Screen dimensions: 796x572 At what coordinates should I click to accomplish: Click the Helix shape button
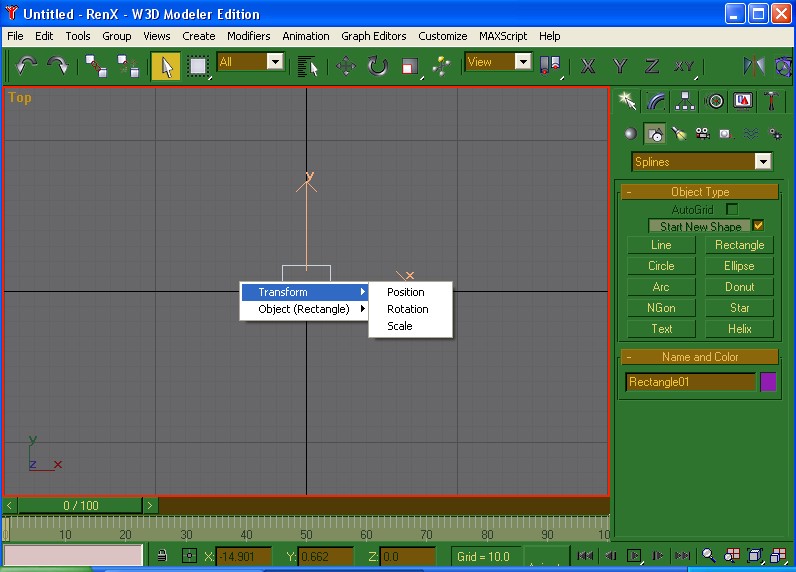point(739,328)
